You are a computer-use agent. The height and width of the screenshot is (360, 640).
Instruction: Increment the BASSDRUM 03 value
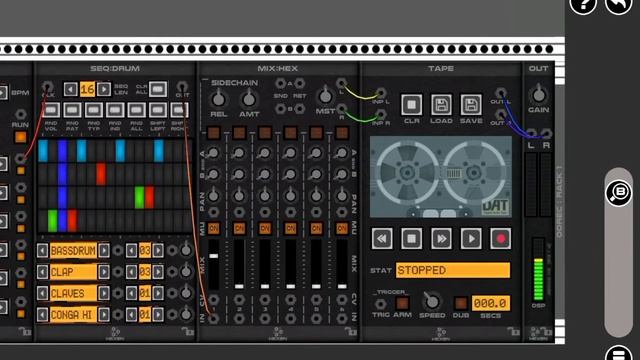point(158,251)
